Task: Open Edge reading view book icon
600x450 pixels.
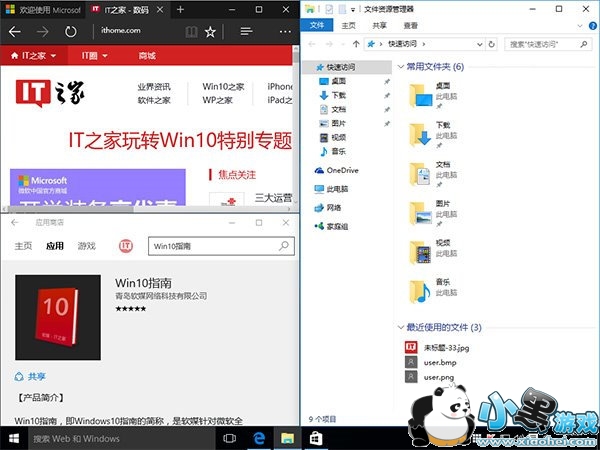Action: click(191, 32)
